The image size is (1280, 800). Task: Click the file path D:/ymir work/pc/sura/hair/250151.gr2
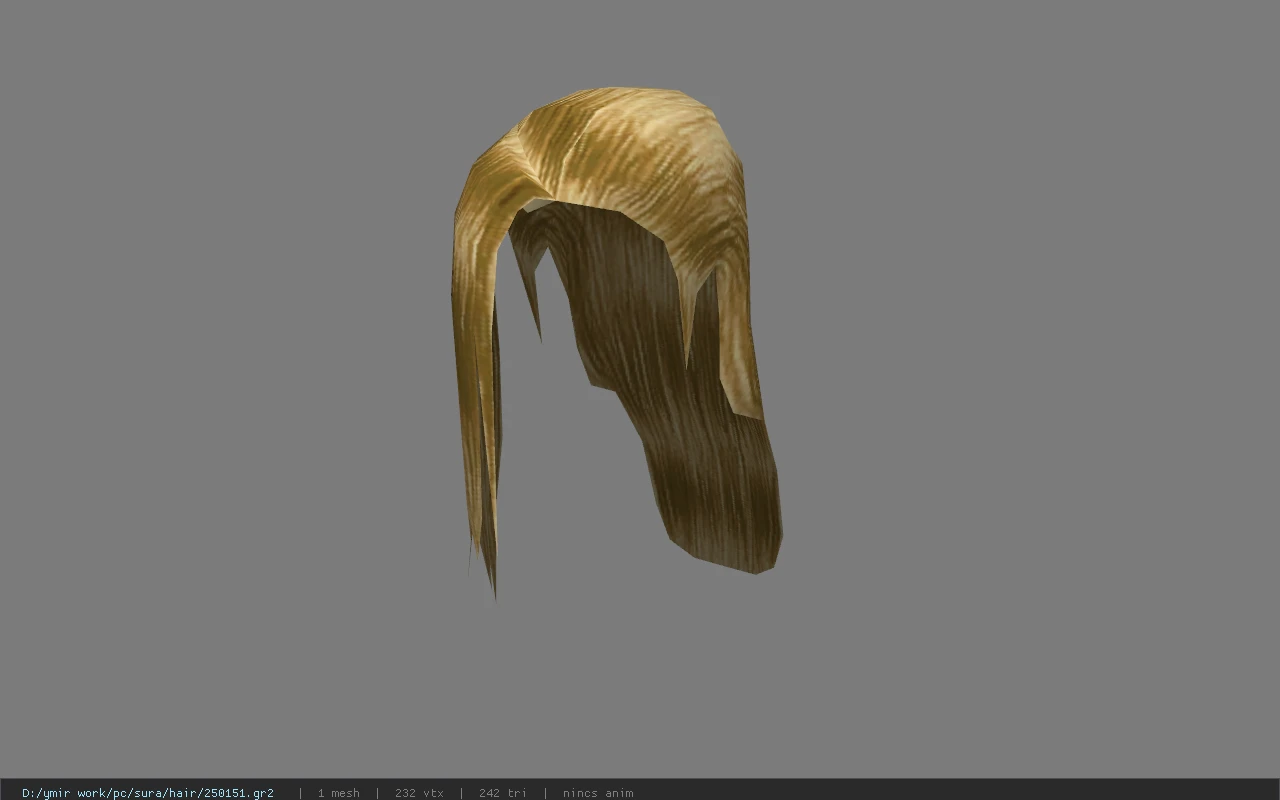click(148, 793)
